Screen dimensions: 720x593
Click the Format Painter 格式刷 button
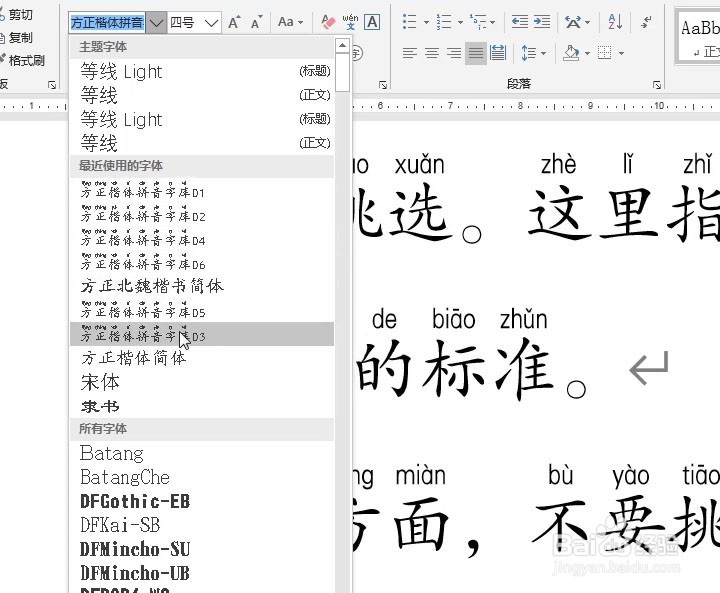pyautogui.click(x=23, y=60)
